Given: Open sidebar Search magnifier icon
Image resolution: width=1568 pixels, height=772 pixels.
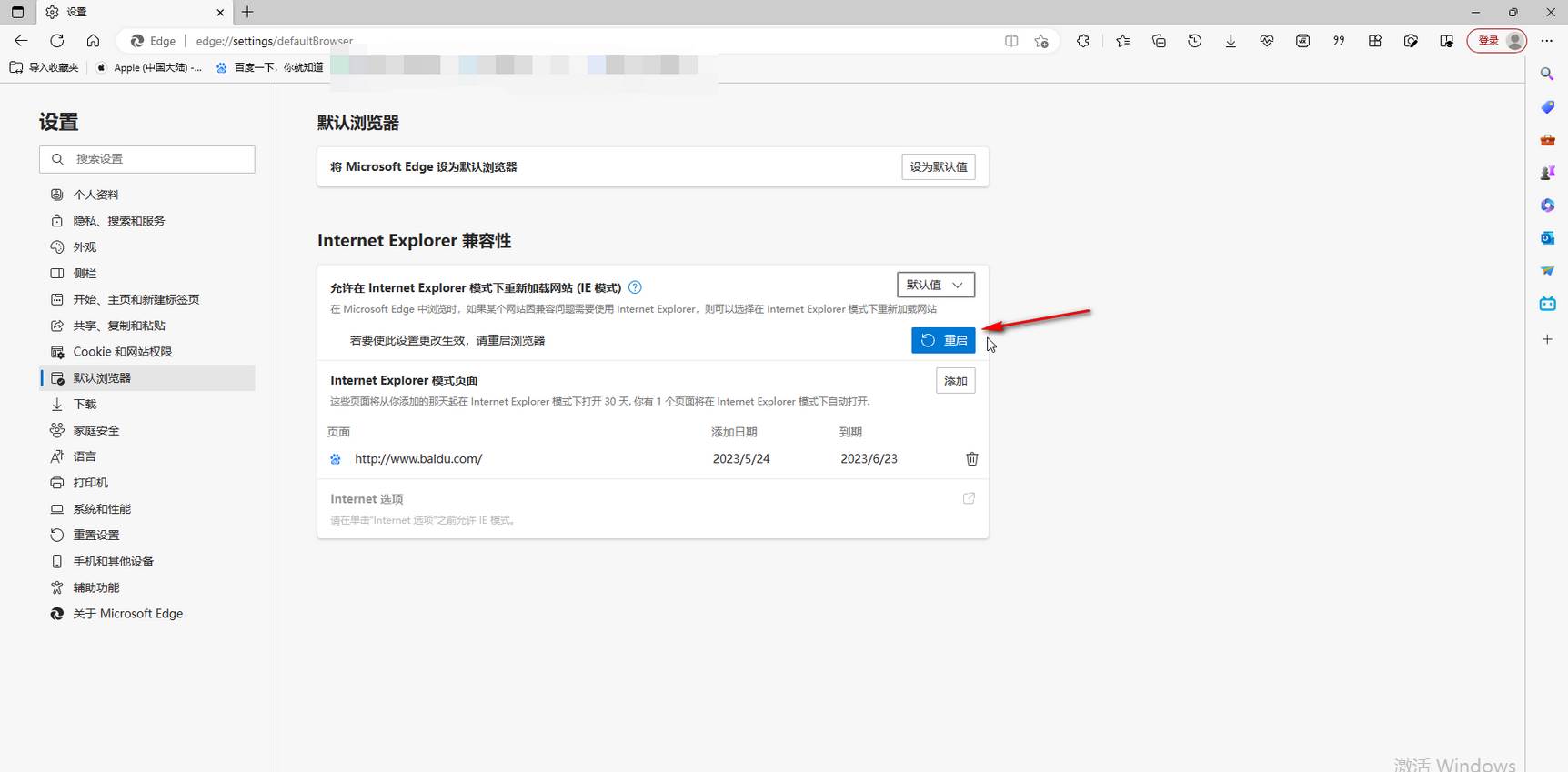Looking at the screenshot, I should [x=1547, y=74].
